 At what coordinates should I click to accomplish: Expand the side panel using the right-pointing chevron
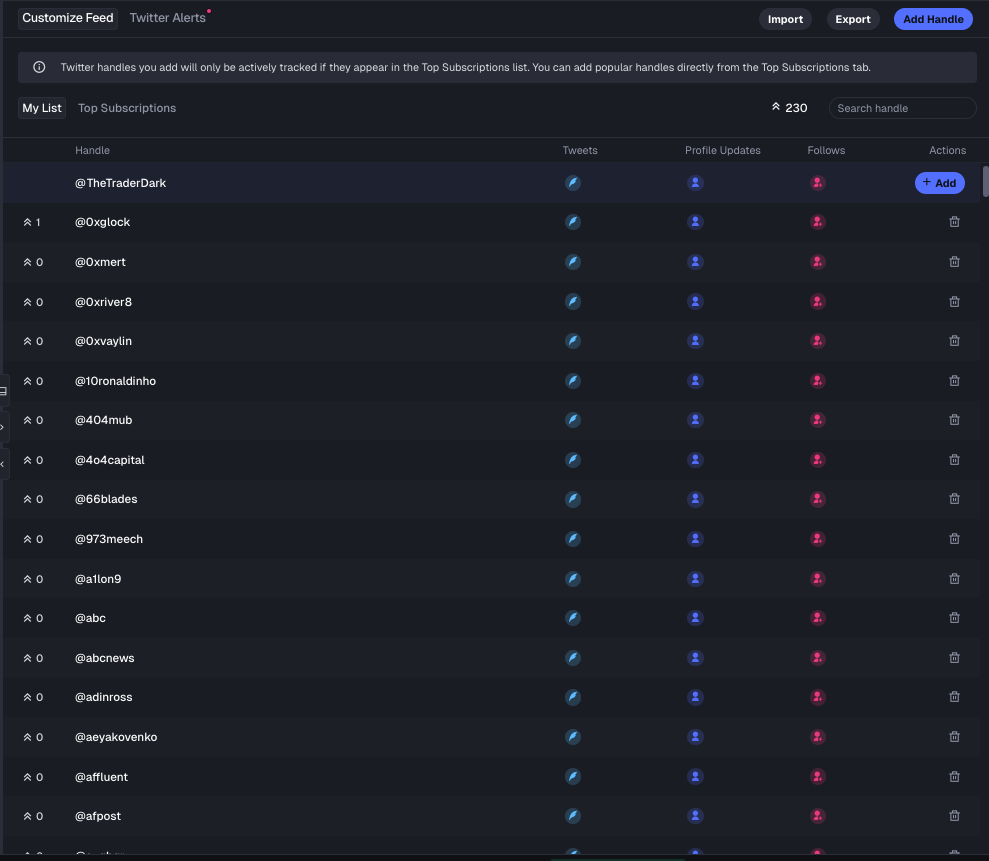click(3, 427)
